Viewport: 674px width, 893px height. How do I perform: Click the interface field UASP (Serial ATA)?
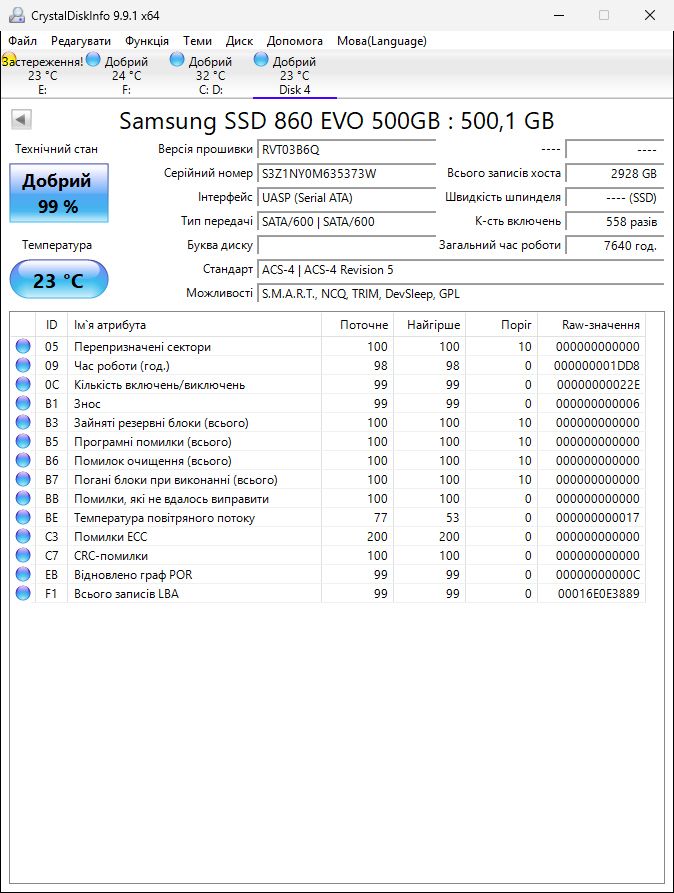tap(347, 198)
